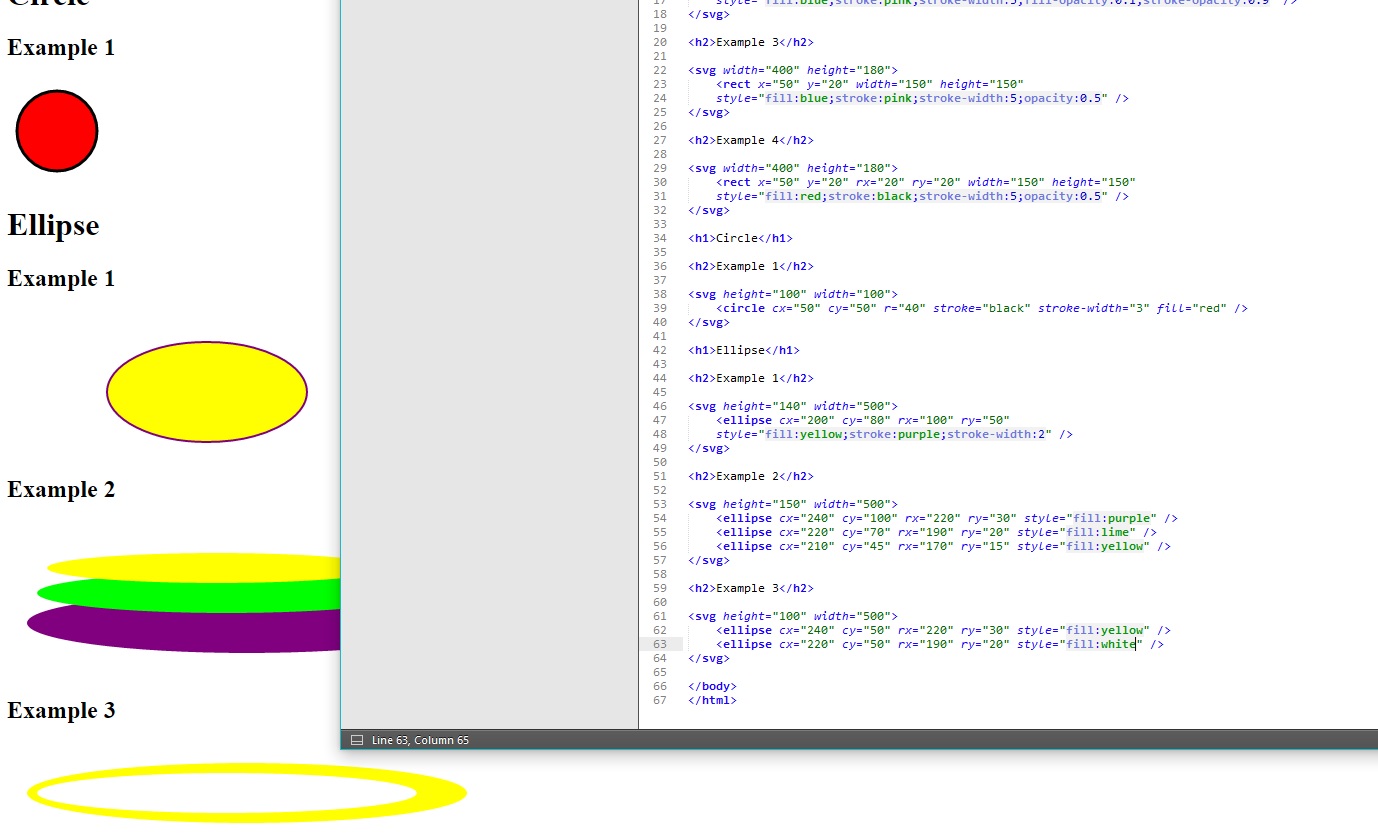The height and width of the screenshot is (834, 1378).
Task: Click "<h2>Example 2</h2>" in the code
Action: coord(751,476)
